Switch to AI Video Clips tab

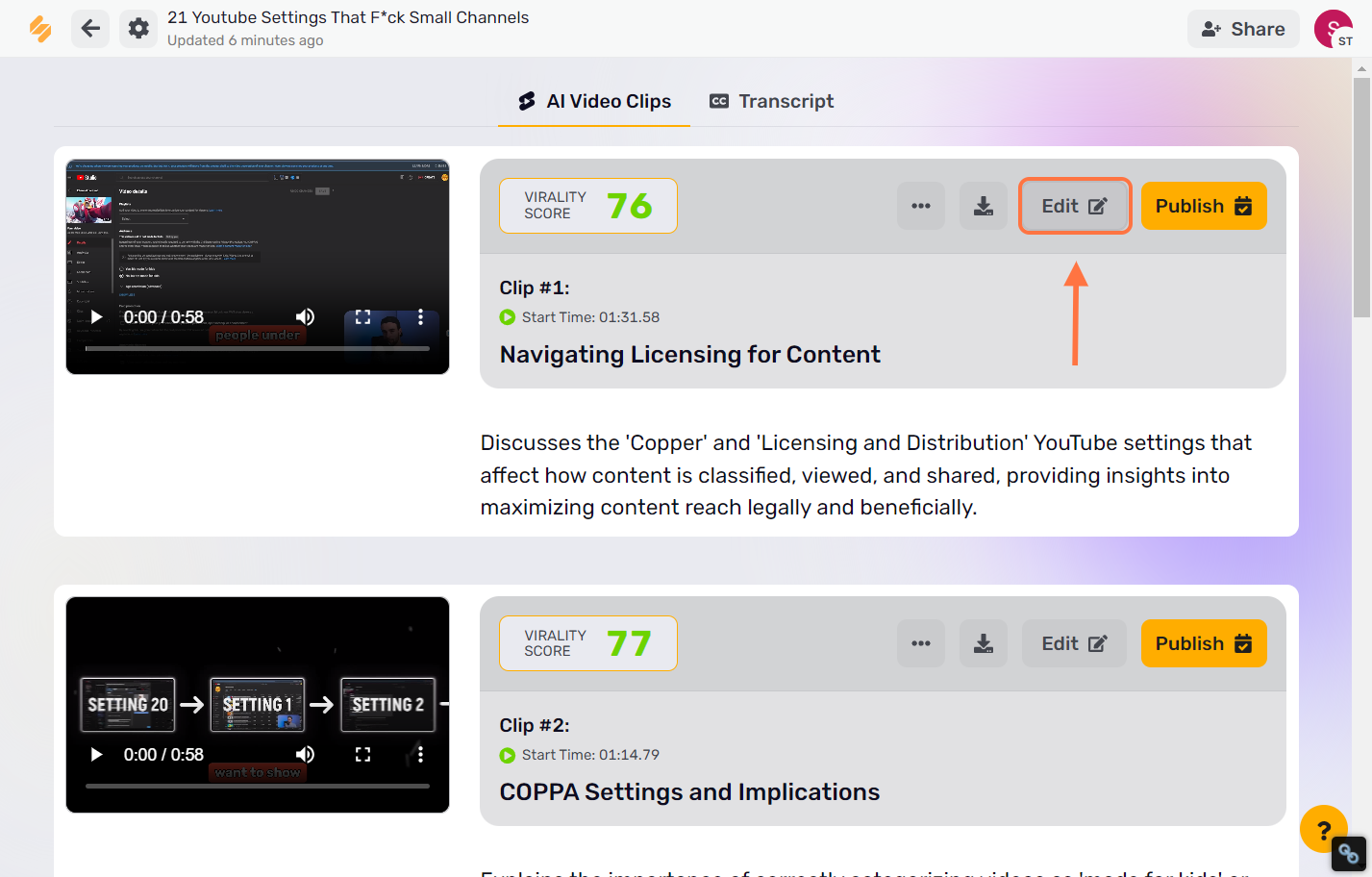594,101
